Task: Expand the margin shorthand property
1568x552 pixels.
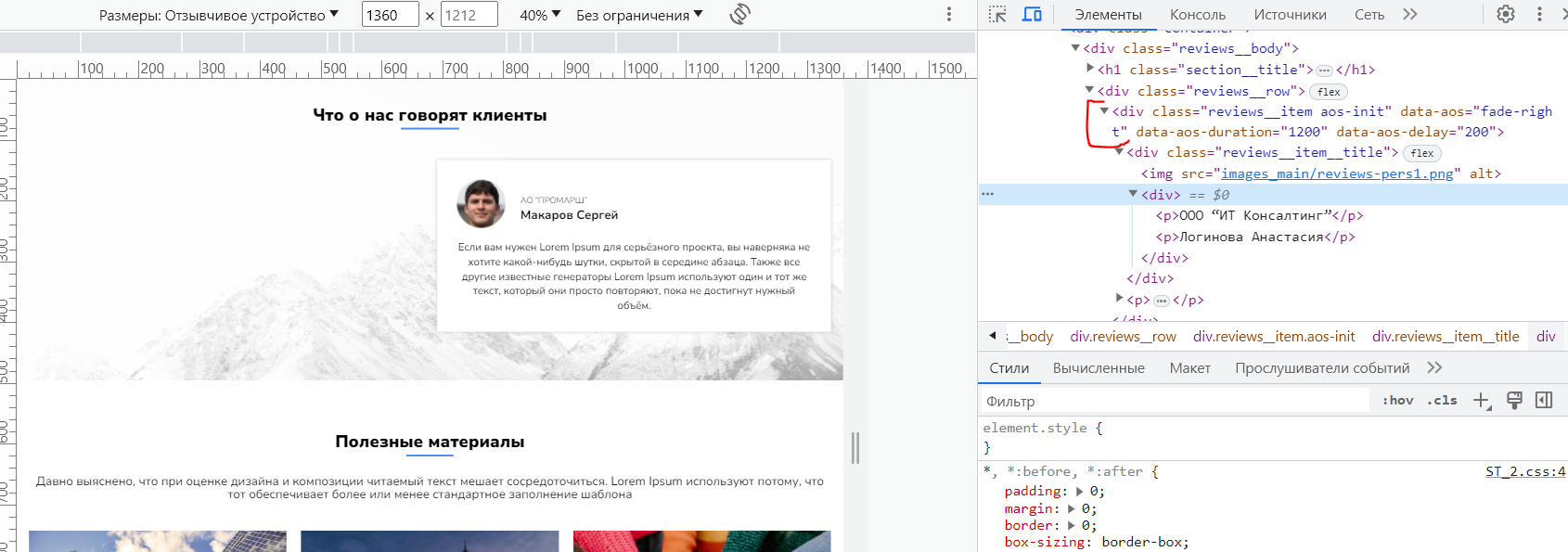Action: [1072, 508]
